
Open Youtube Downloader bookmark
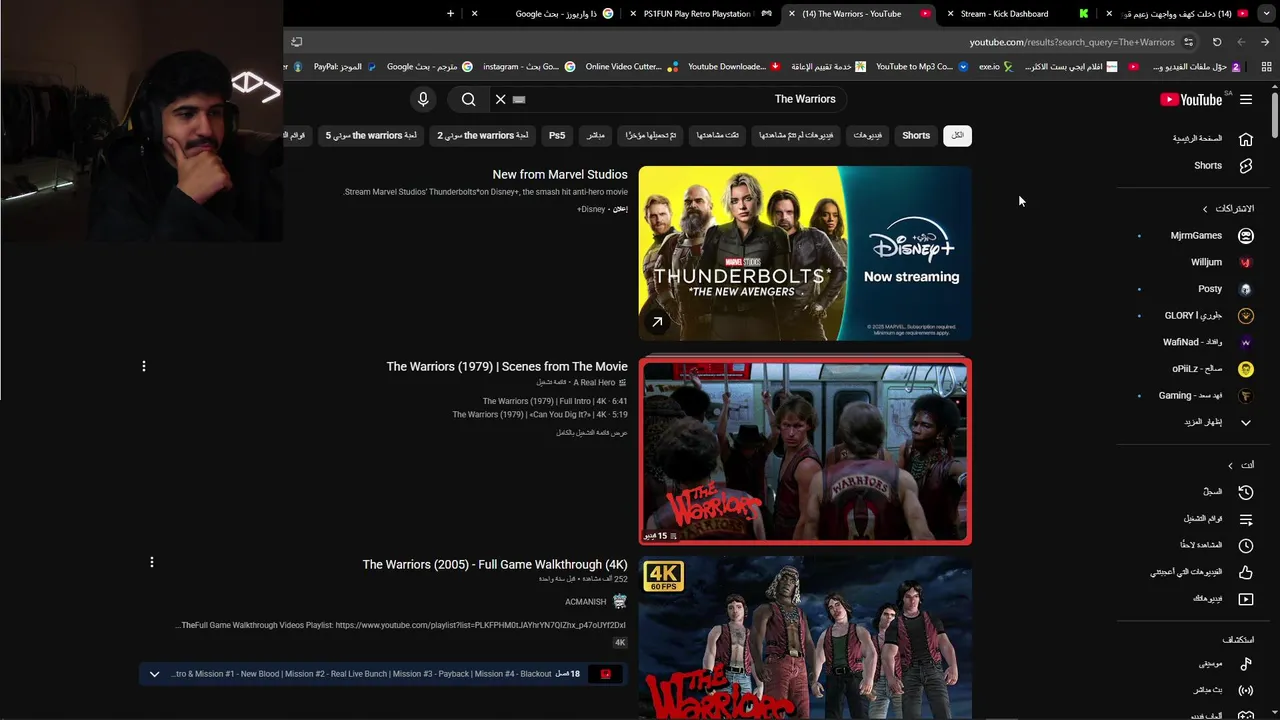point(734,67)
